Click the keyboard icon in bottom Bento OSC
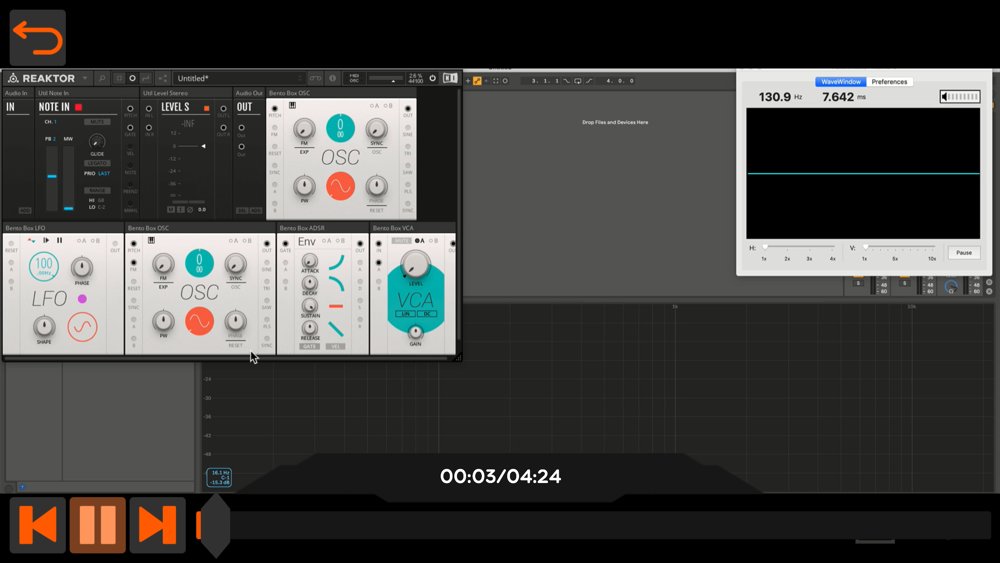 (151, 240)
